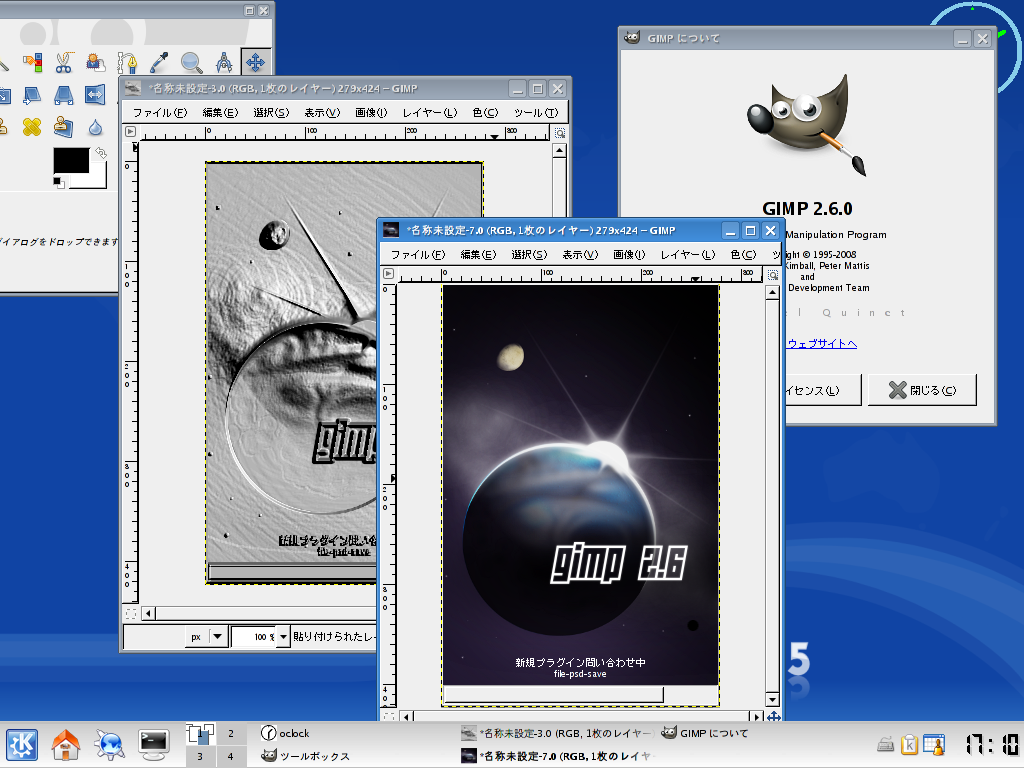Select the Perspective Clone tool
The height and width of the screenshot is (768, 1024).
pyautogui.click(x=63, y=127)
